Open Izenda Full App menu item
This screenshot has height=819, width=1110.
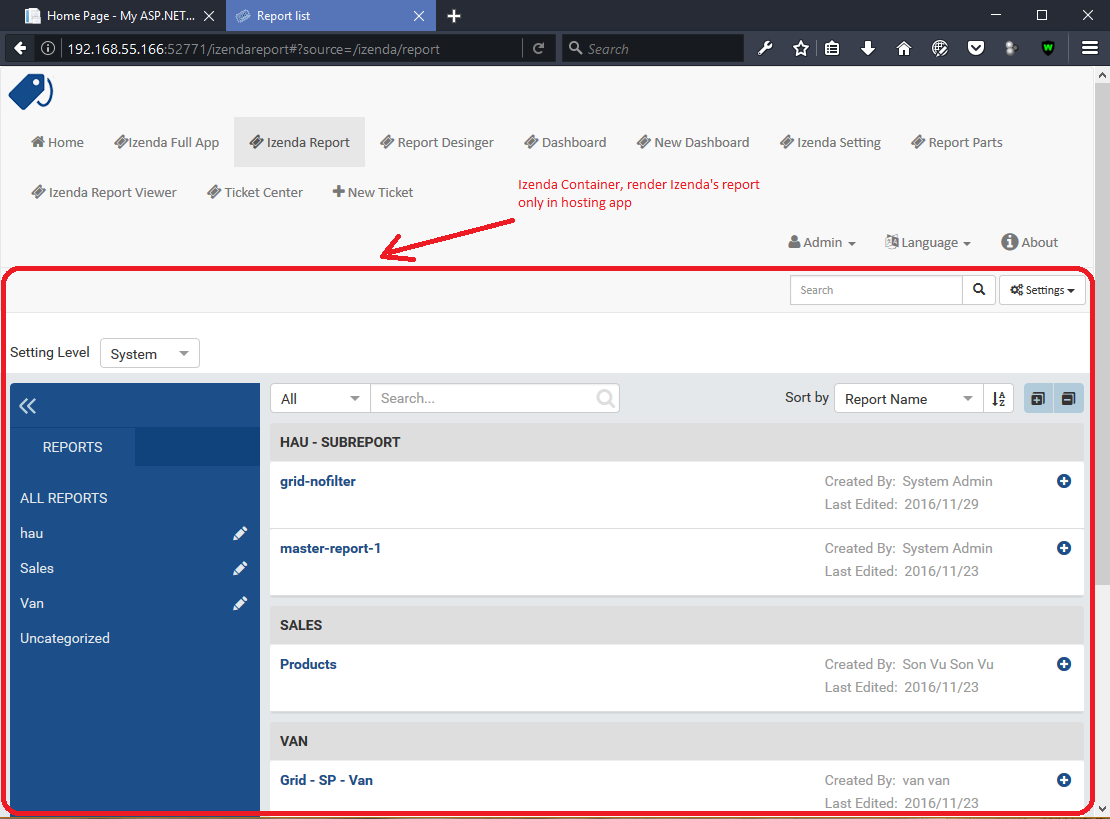(x=167, y=142)
